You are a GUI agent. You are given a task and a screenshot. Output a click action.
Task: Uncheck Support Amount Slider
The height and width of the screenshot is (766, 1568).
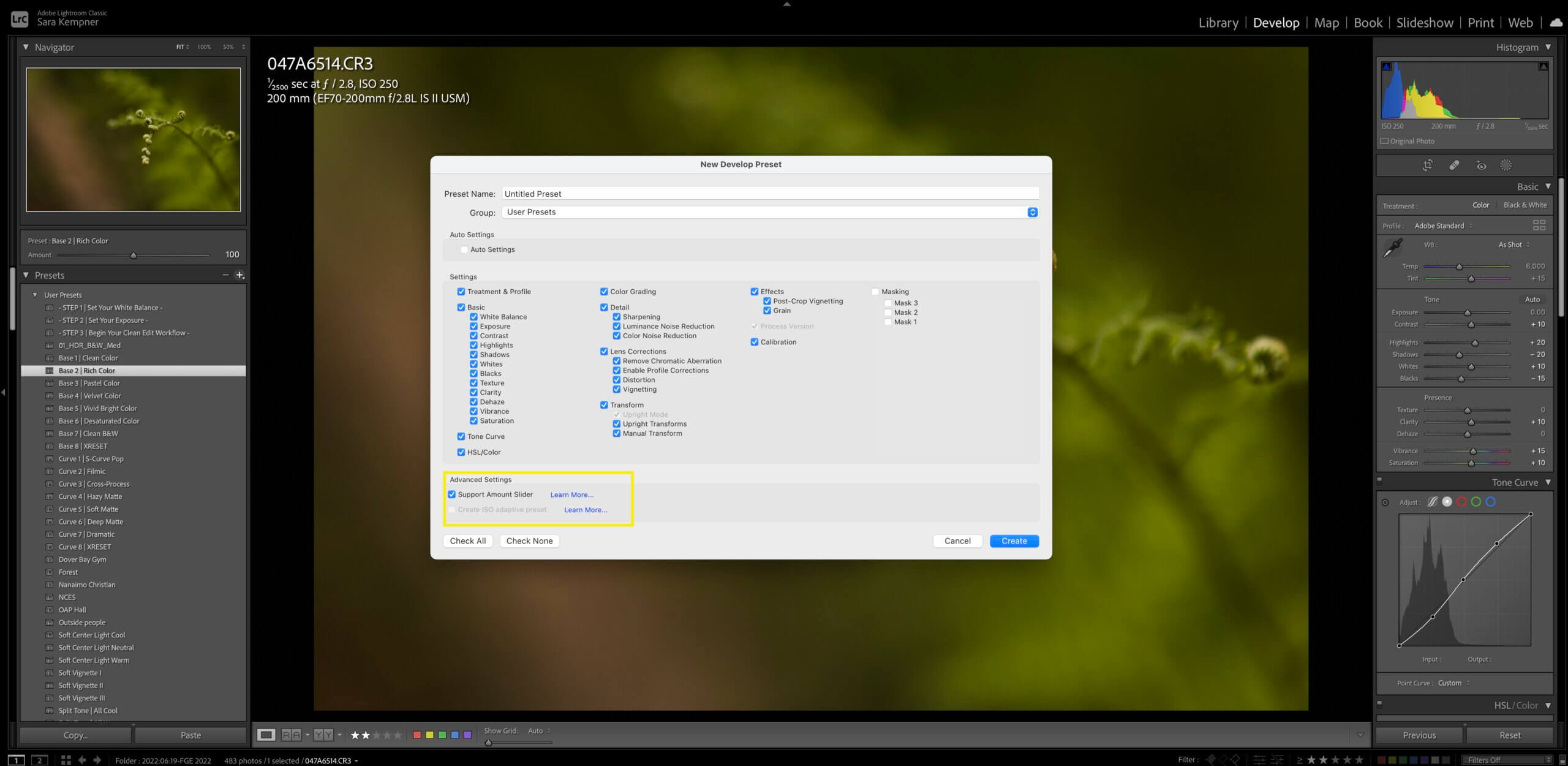tap(452, 495)
